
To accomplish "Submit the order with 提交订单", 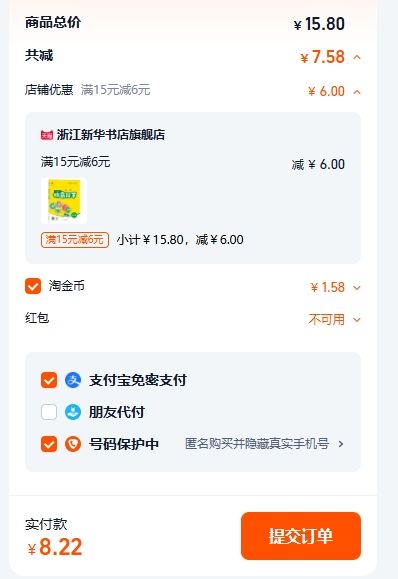I will coord(301,536).
